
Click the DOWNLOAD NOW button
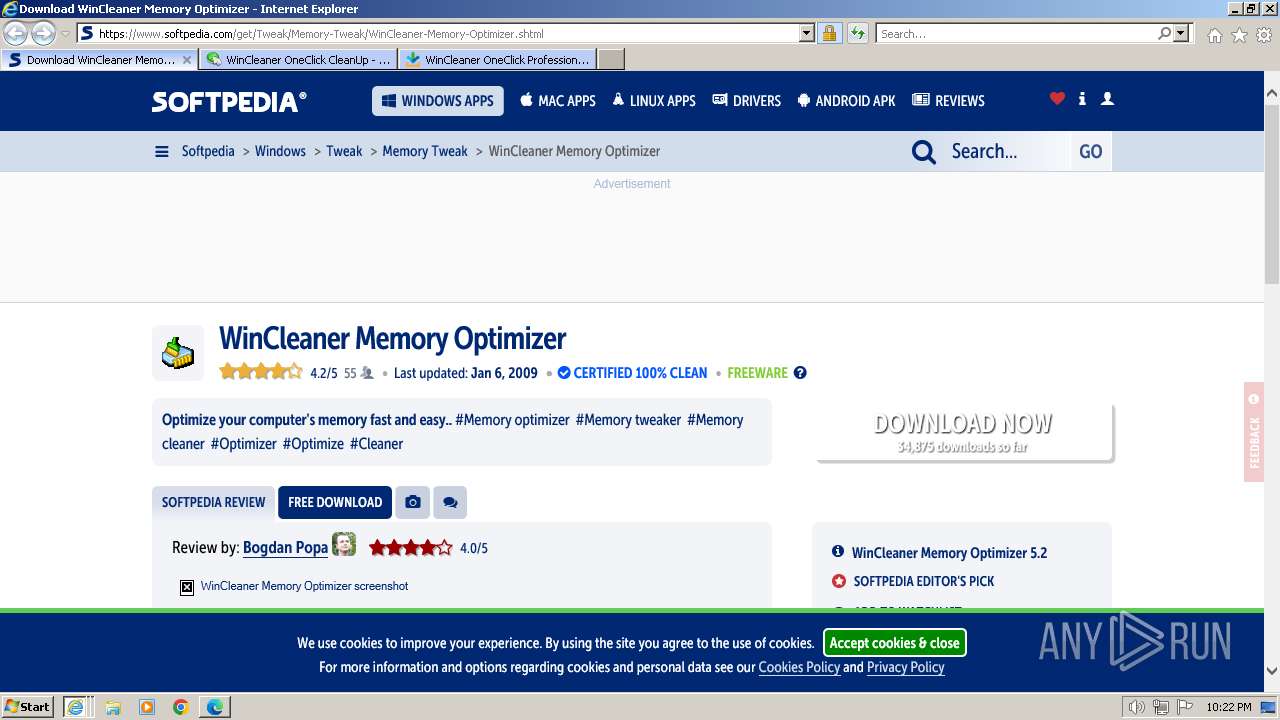coord(963,433)
